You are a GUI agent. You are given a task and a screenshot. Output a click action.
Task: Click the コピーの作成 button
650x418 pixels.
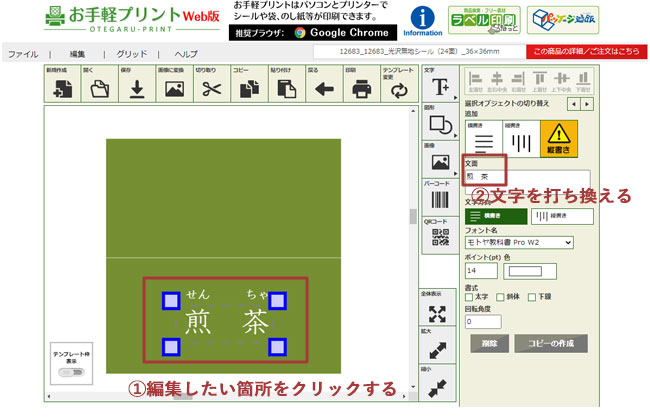click(550, 343)
